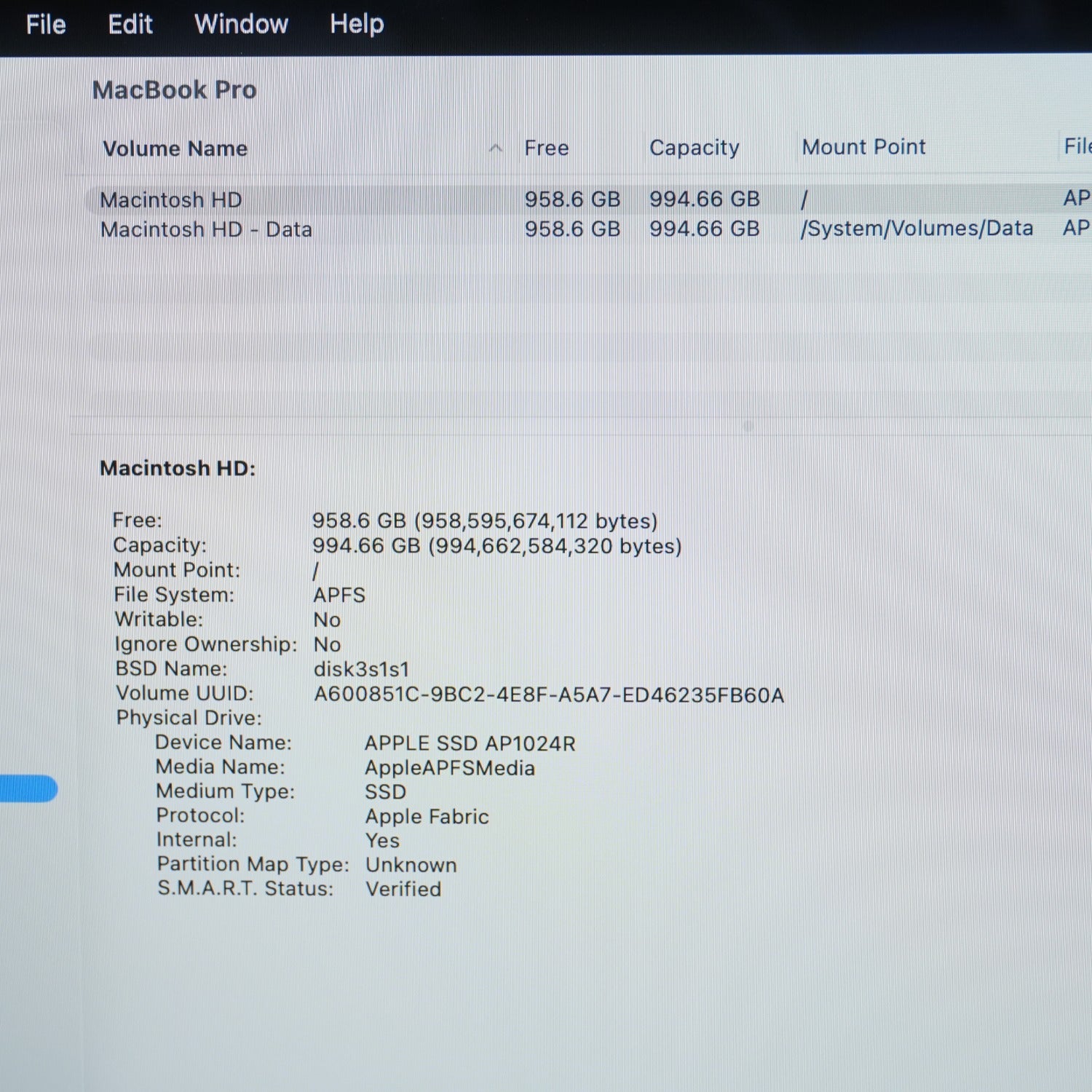This screenshot has width=1092, height=1092.
Task: Click Macintosh HD - Data capacity 994.66 GB cell
Action: [704, 229]
